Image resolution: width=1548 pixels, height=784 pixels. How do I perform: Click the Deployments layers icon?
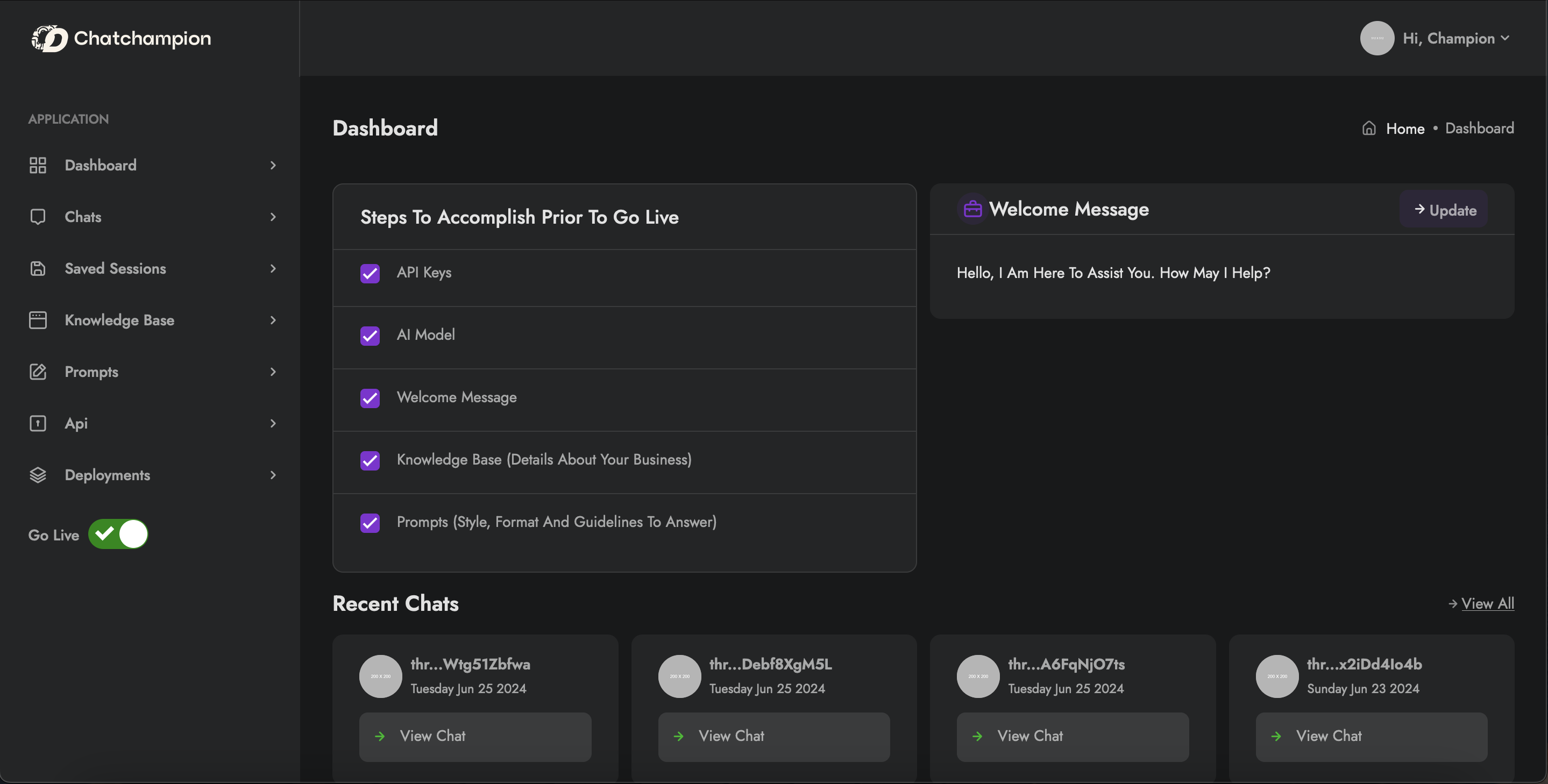click(x=38, y=475)
